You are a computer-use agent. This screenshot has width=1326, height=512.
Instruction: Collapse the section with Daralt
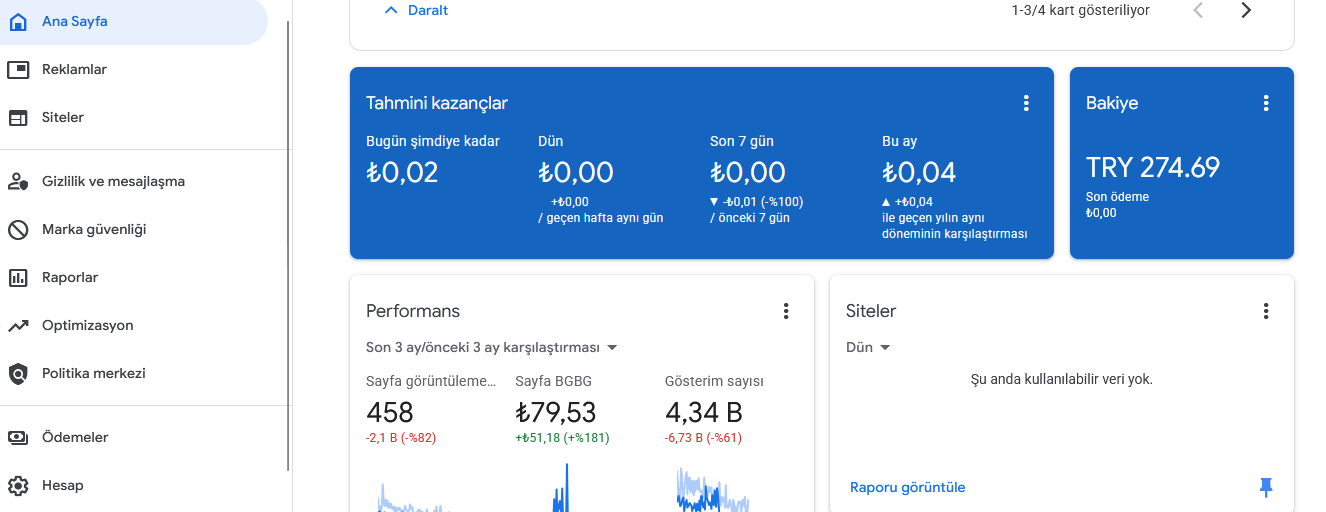pos(416,10)
